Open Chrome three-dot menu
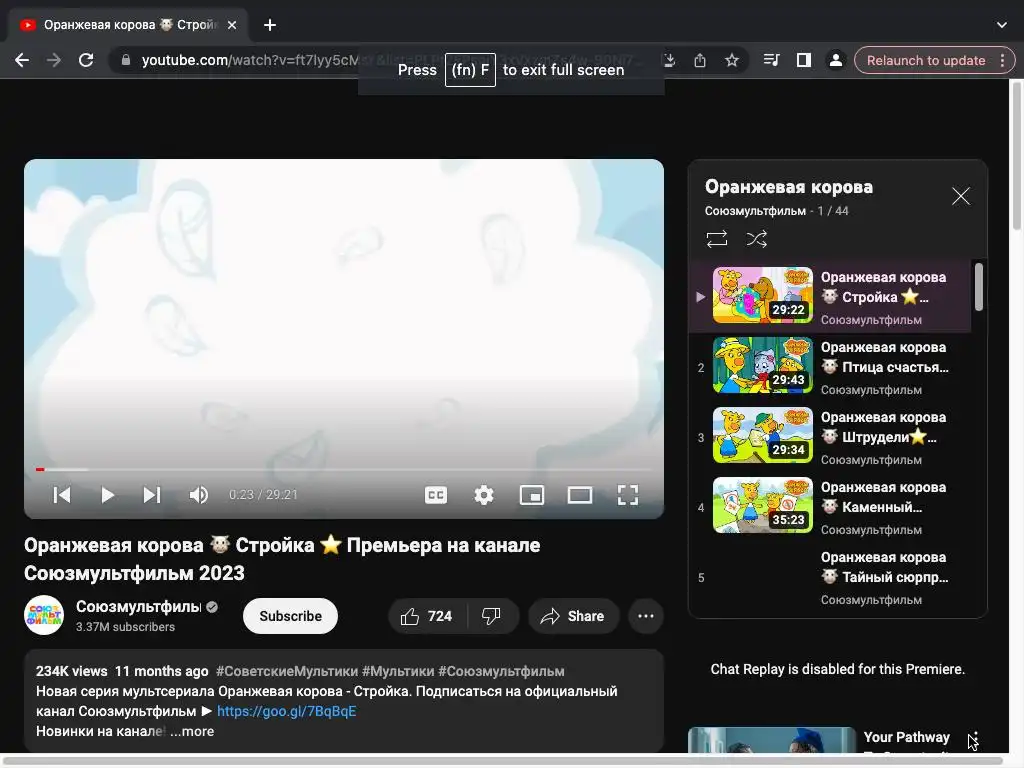The height and width of the screenshot is (768, 1024). tap(1002, 60)
